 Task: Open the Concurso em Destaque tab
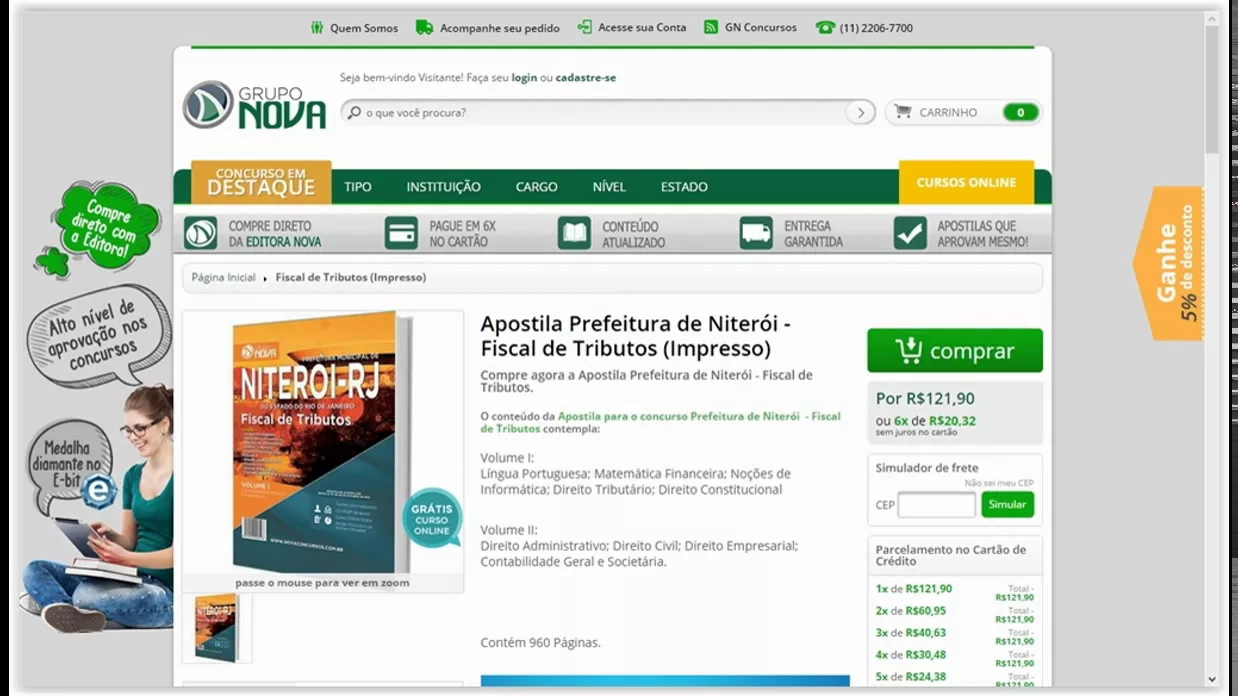pyautogui.click(x=261, y=181)
